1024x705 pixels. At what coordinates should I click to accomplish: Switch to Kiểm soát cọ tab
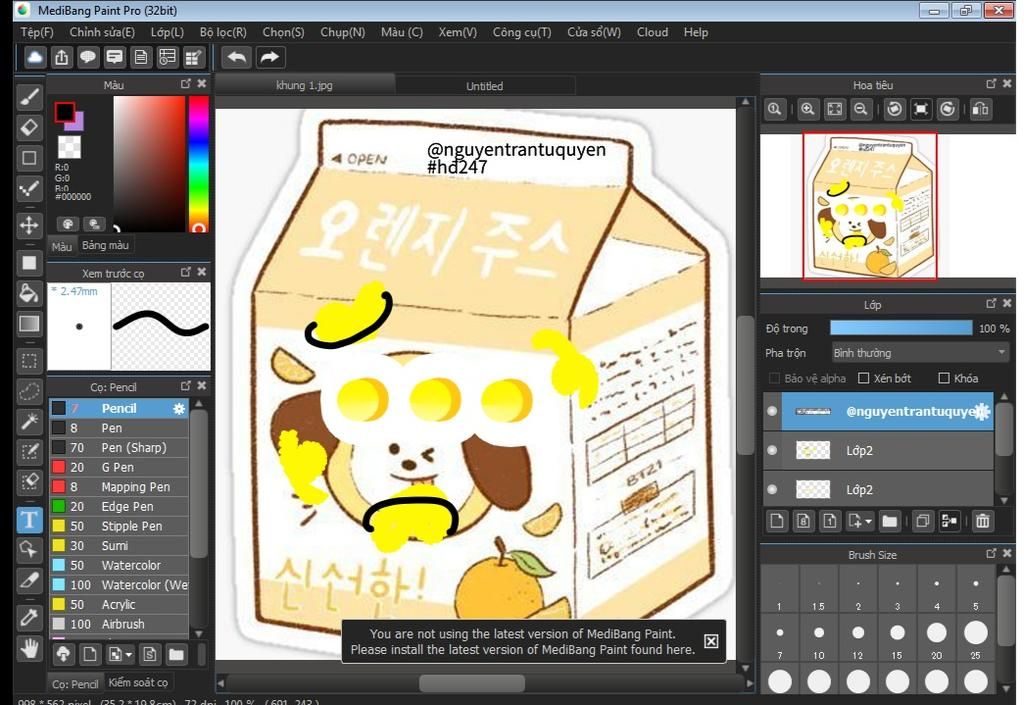138,682
